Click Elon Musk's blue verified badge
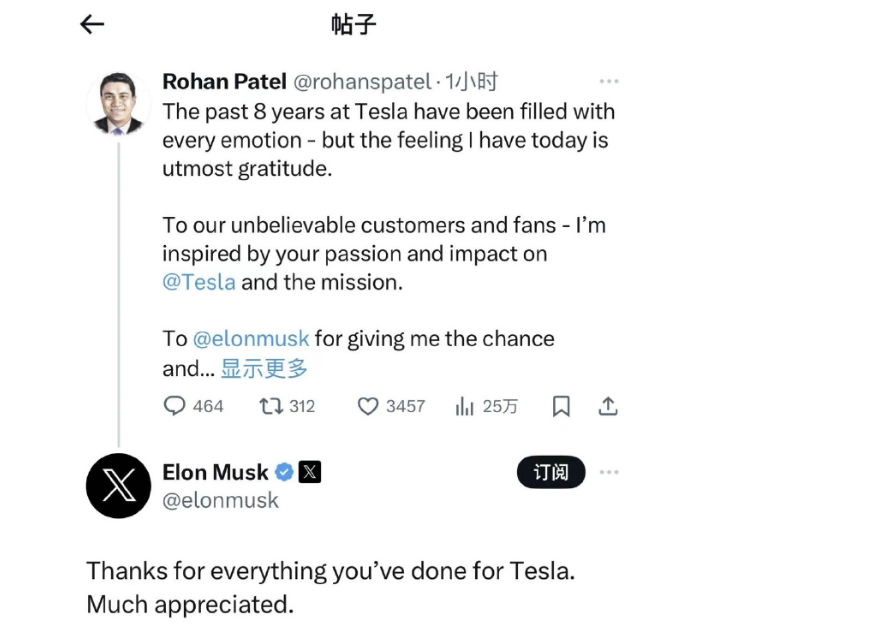The height and width of the screenshot is (642, 886). (x=284, y=472)
